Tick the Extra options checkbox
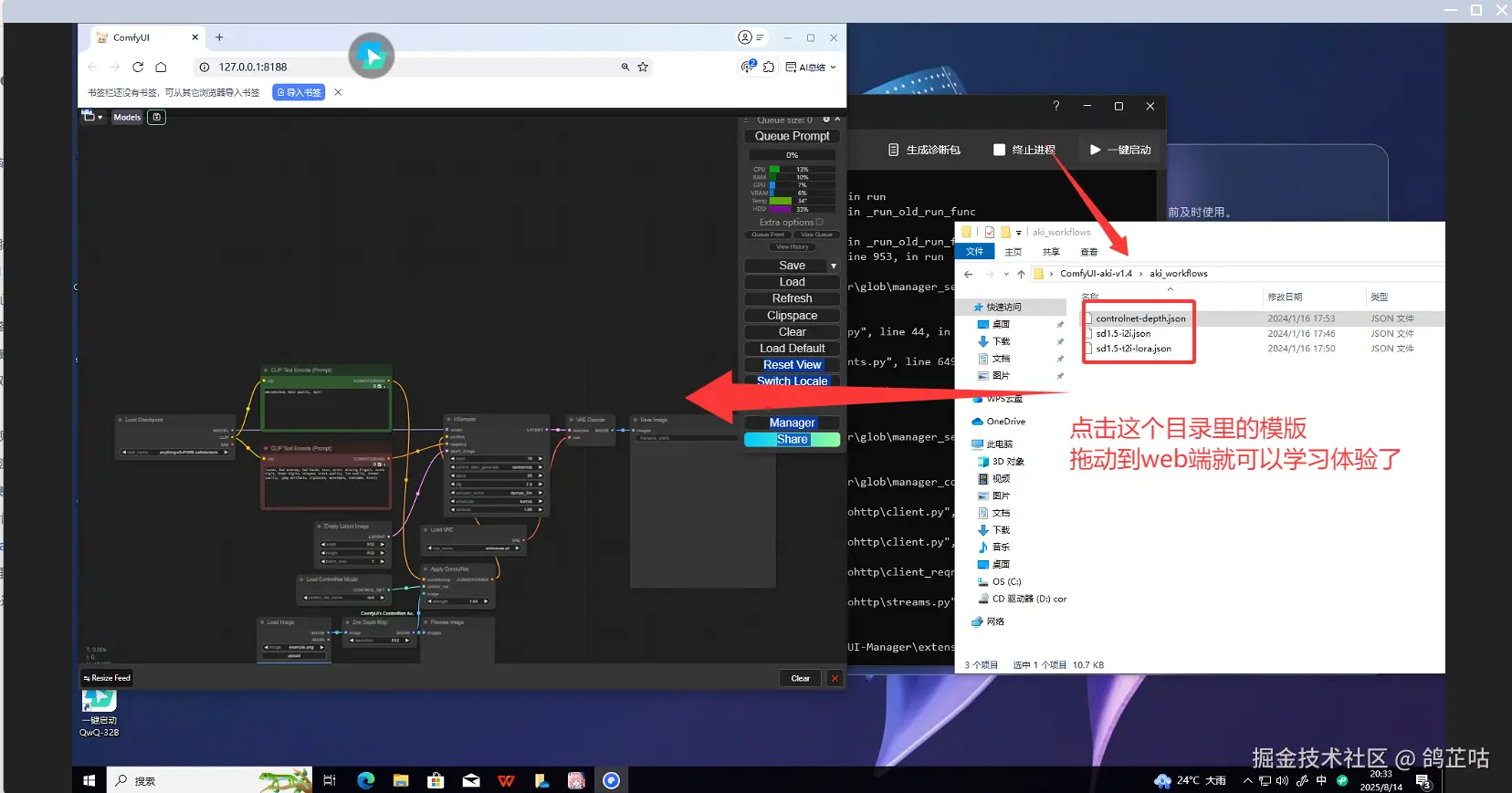The width and height of the screenshot is (1512, 793). tap(819, 222)
